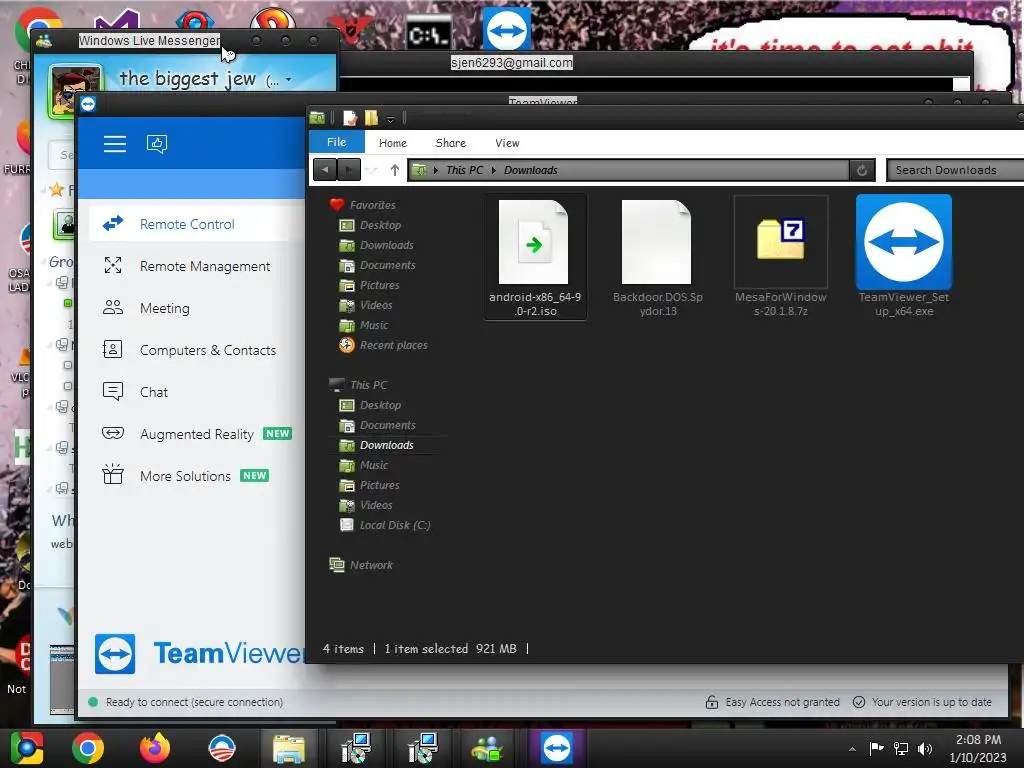Open Desktop under Favorites
The width and height of the screenshot is (1024, 768).
(381, 225)
